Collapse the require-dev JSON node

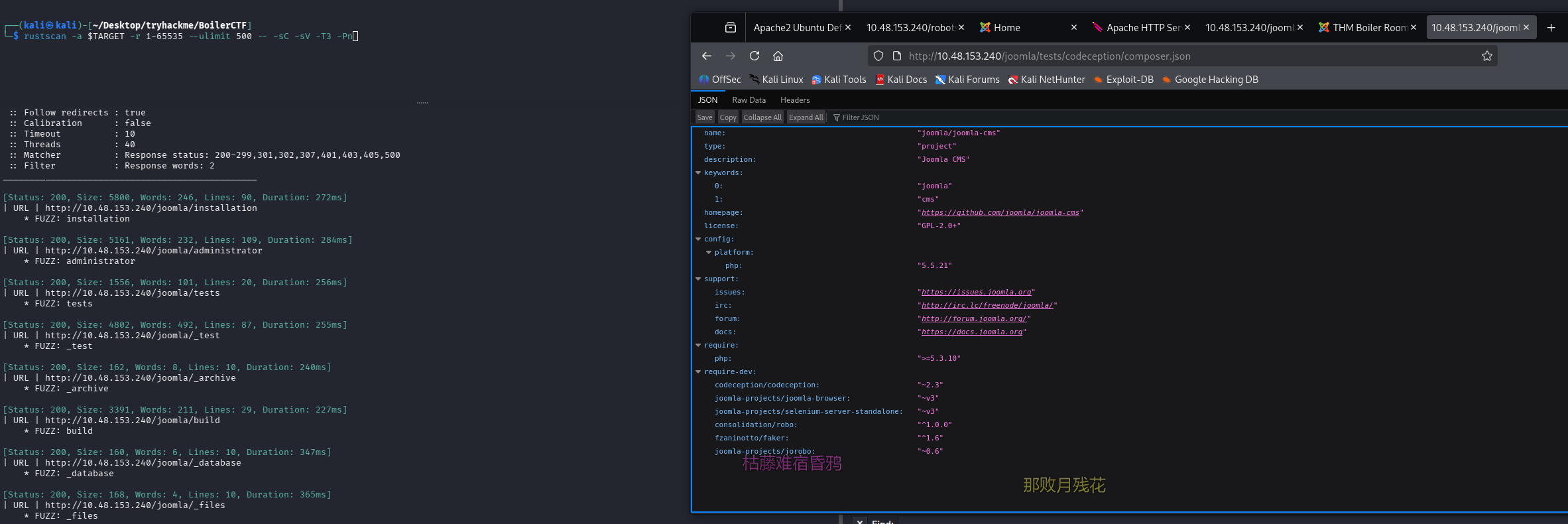click(698, 372)
